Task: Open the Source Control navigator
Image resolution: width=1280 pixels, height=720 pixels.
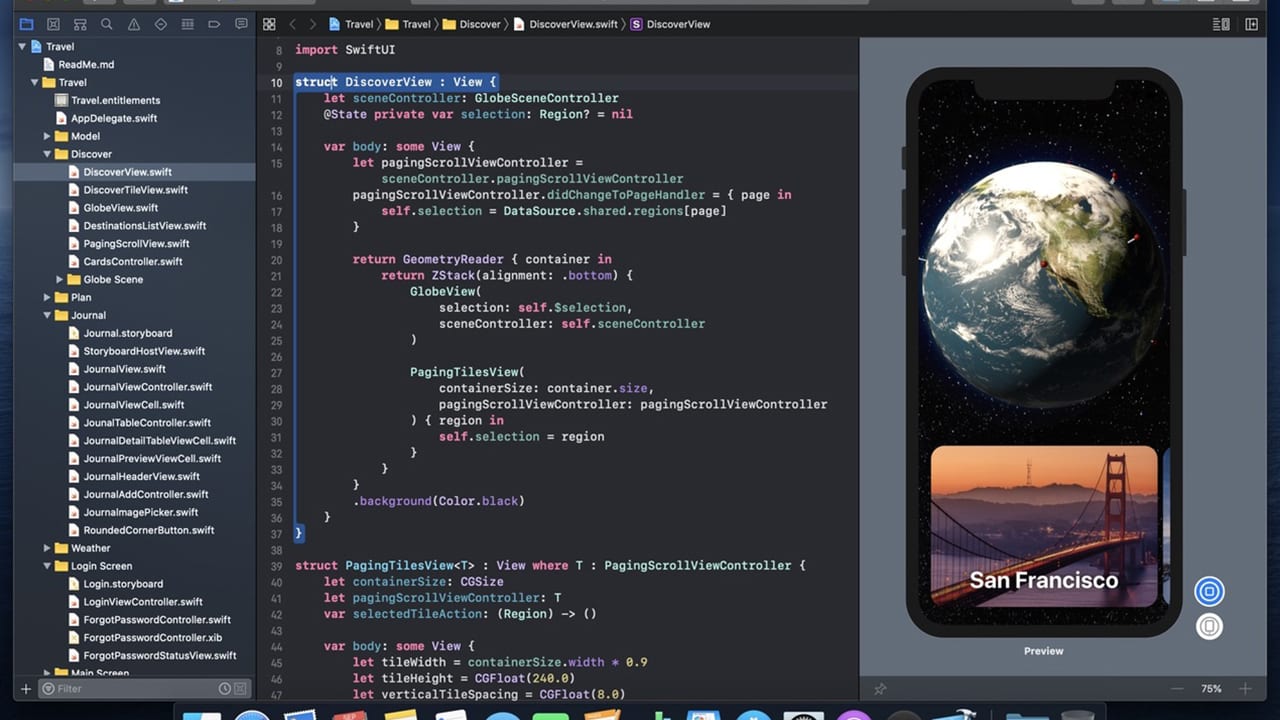Action: click(x=53, y=24)
